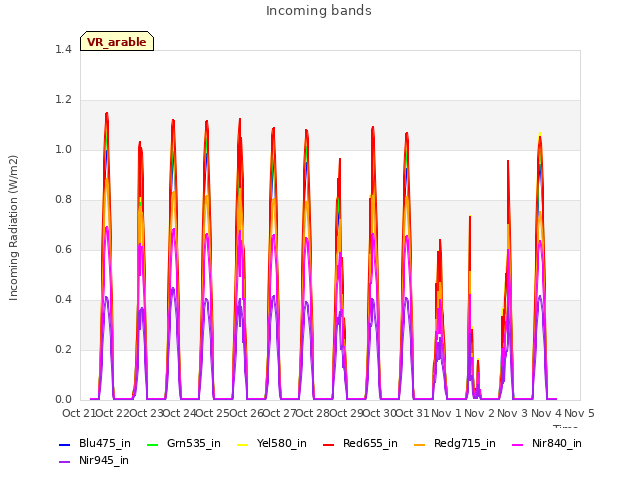Viewport: 640px width, 480px height.
Task: Click the Grn535_in legend label
Action: [x=194, y=444]
